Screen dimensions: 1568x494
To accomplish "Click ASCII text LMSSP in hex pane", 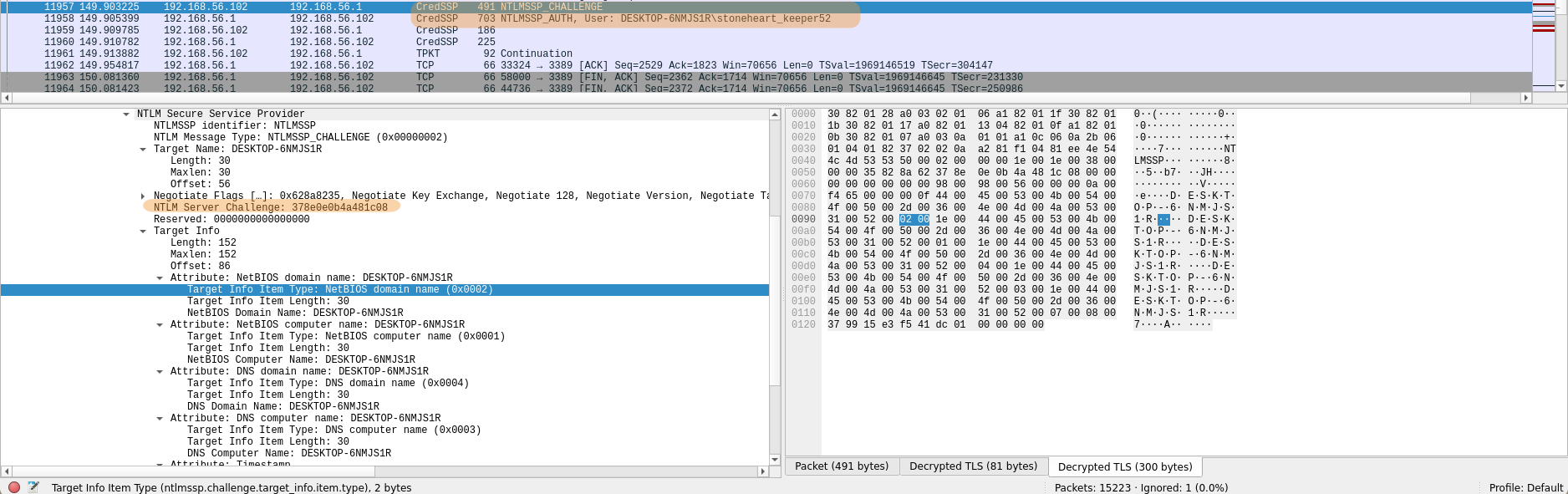I will 1149,161.
